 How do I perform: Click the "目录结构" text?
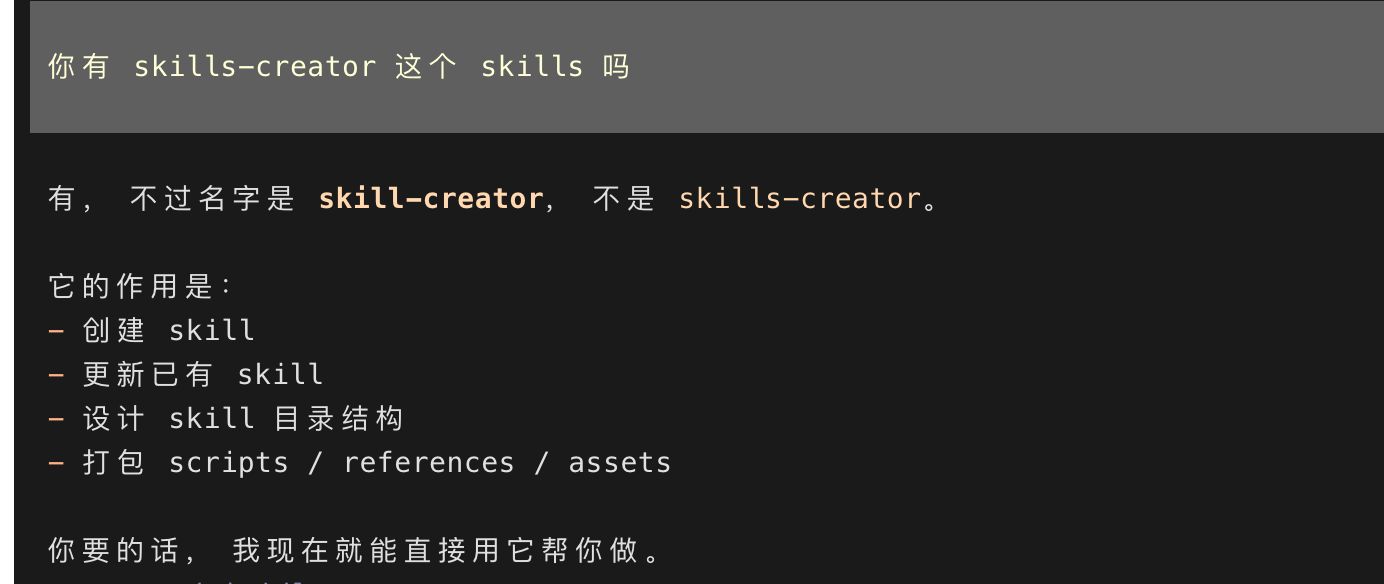pos(338,419)
